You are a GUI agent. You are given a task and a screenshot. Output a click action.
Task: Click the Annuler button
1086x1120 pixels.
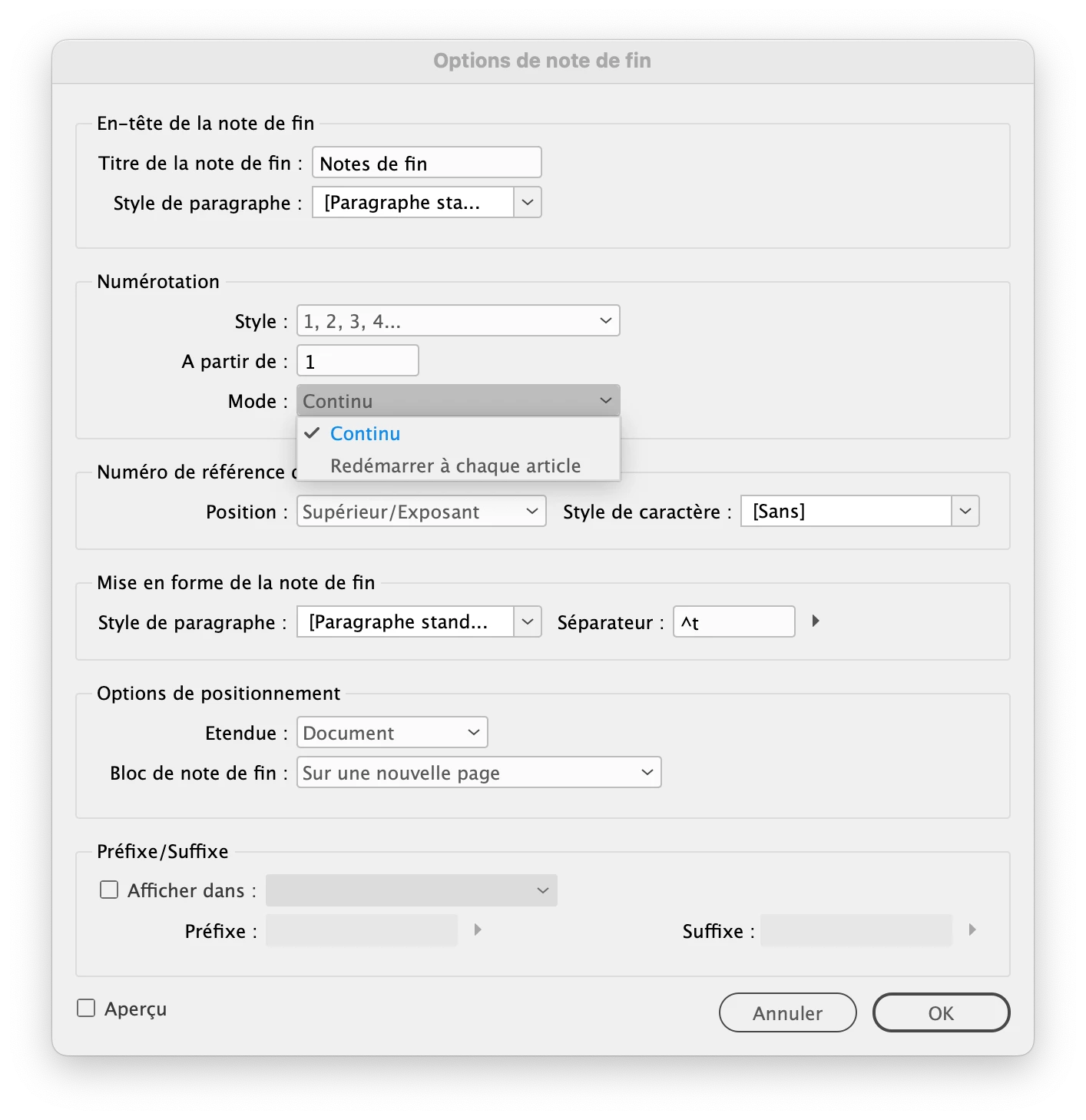click(788, 1012)
